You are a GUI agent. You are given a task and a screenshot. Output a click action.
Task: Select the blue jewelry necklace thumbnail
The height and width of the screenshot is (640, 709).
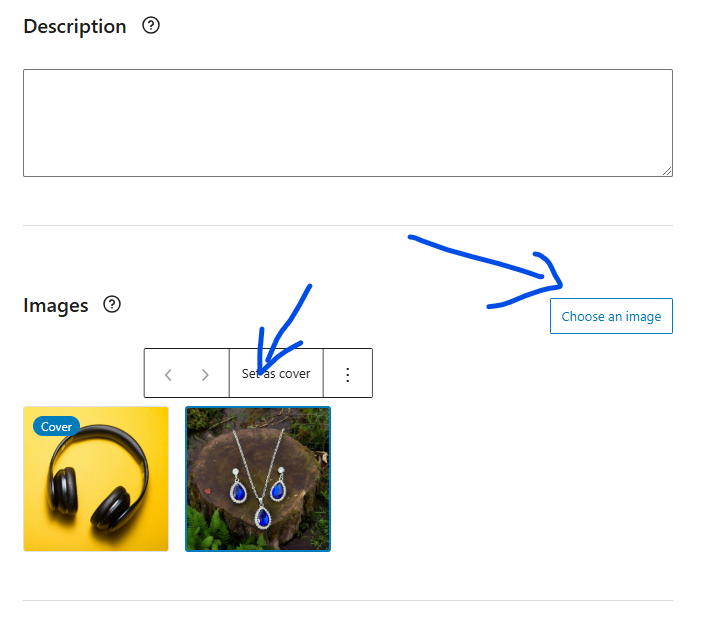258,478
